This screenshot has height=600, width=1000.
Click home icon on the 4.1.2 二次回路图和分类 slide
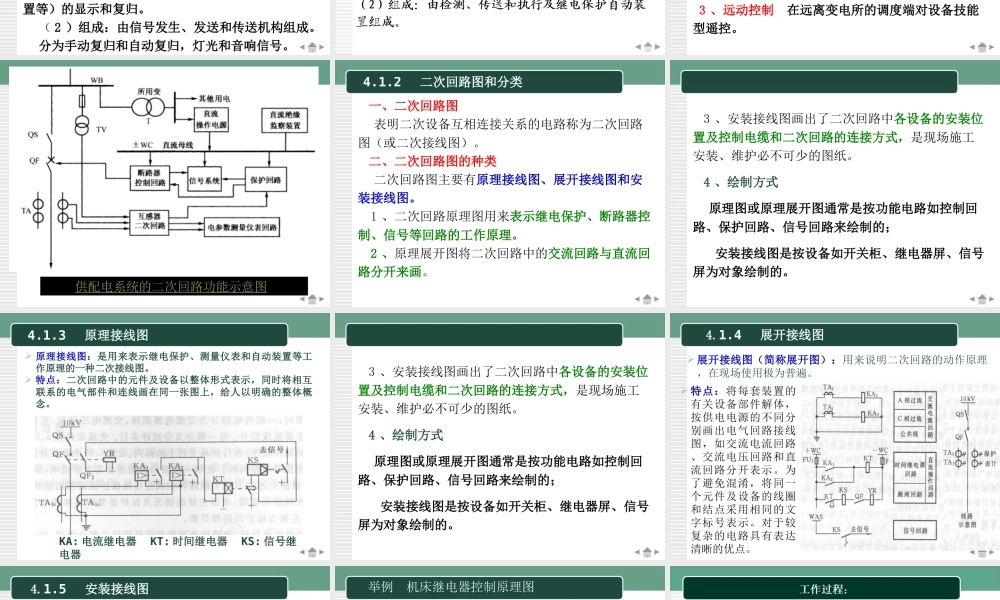coord(647,299)
